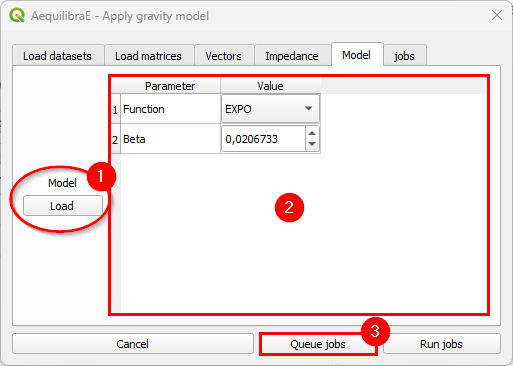Cancel the gravity model dialog

pos(133,344)
